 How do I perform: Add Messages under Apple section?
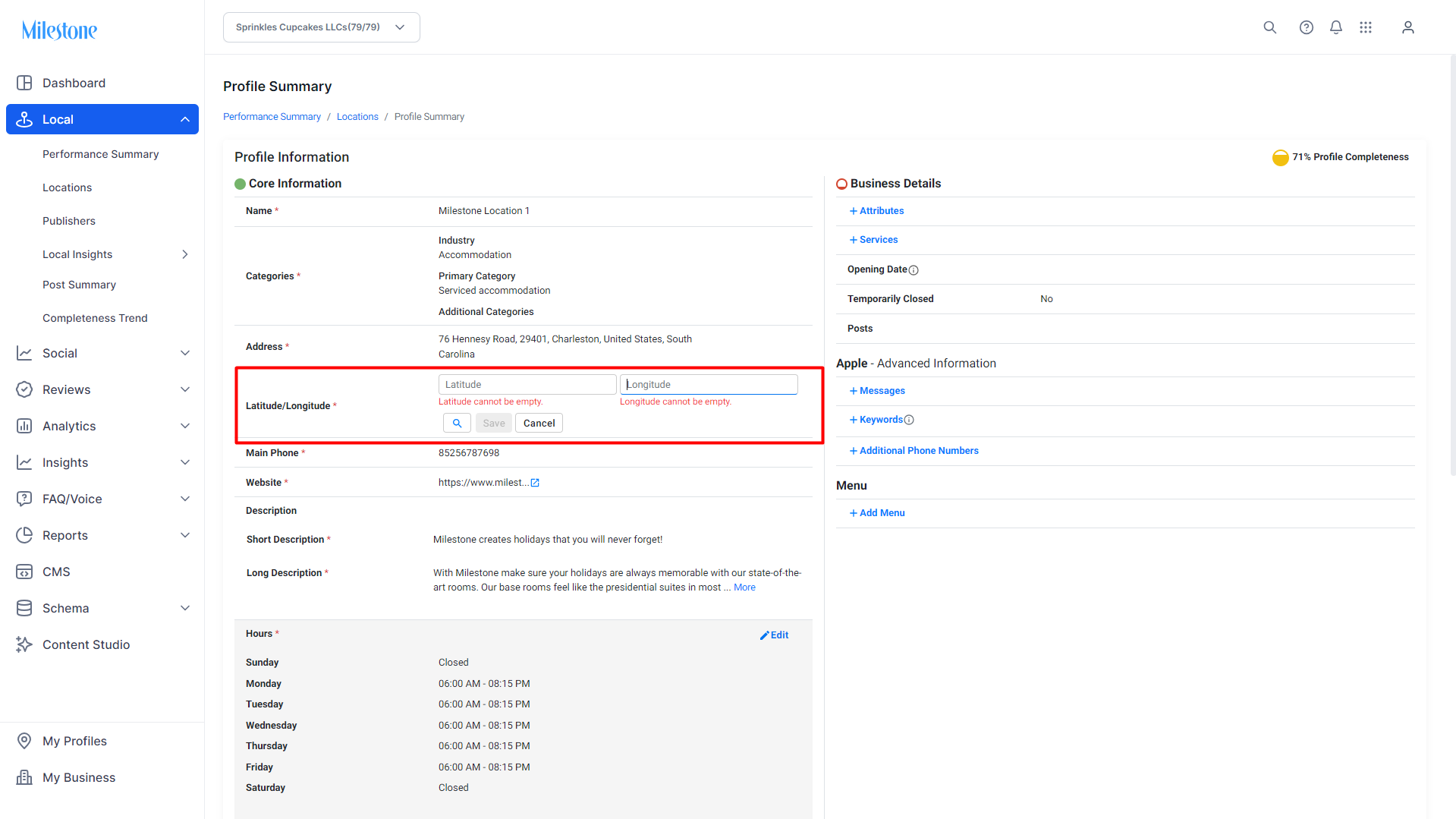pyautogui.click(x=877, y=391)
